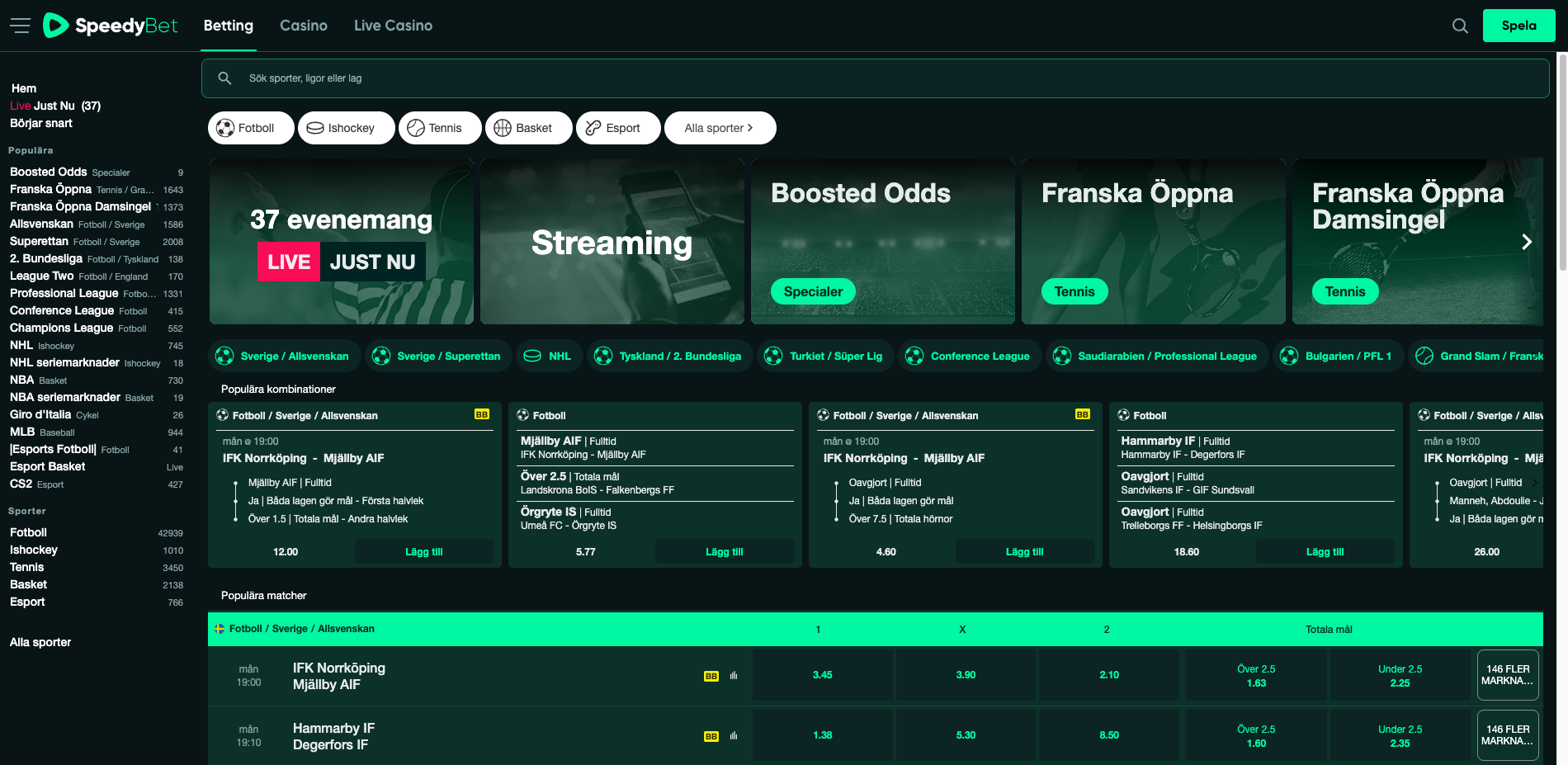
Task: Pick odds 3.45 for IFK Norrköping win
Action: (822, 675)
